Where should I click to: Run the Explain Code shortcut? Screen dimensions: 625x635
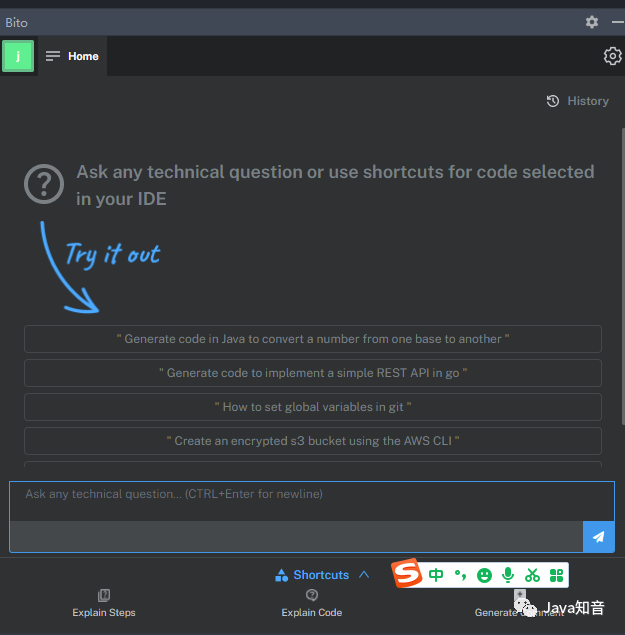[311, 612]
